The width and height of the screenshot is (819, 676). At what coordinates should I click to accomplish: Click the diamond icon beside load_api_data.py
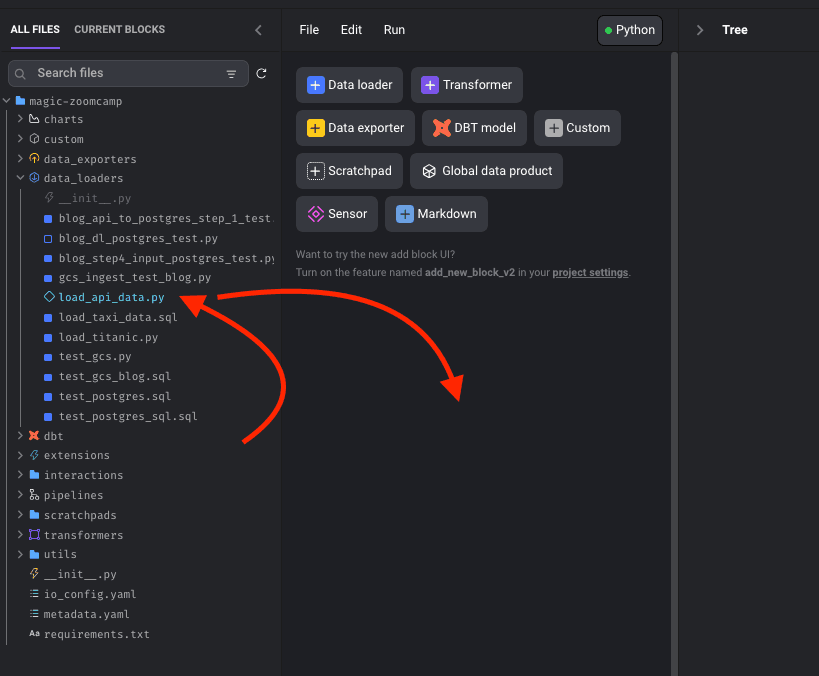click(49, 297)
